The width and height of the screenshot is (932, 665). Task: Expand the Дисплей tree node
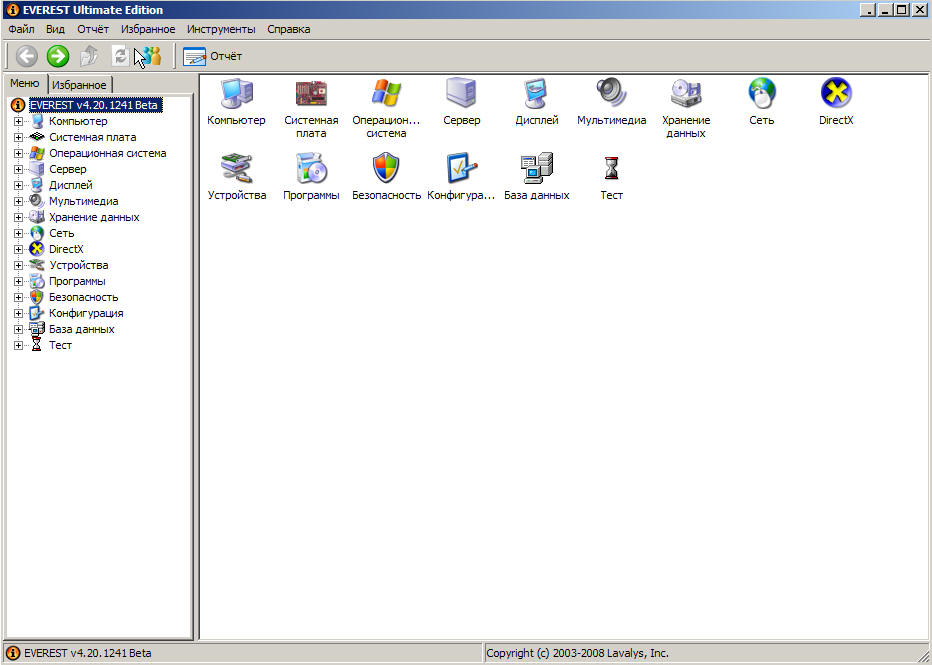click(18, 185)
